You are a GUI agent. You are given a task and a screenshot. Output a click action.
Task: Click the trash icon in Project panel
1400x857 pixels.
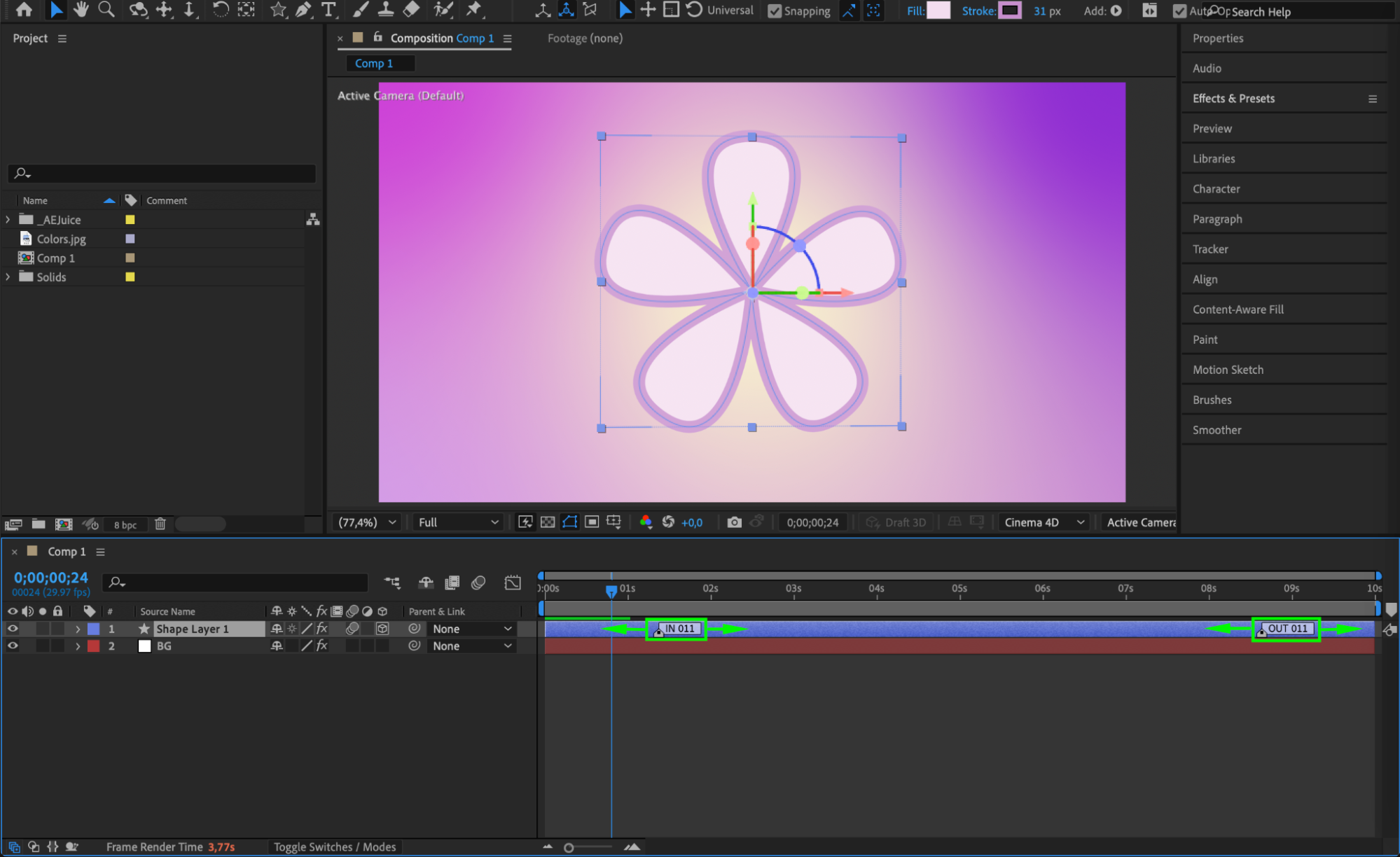tap(160, 524)
